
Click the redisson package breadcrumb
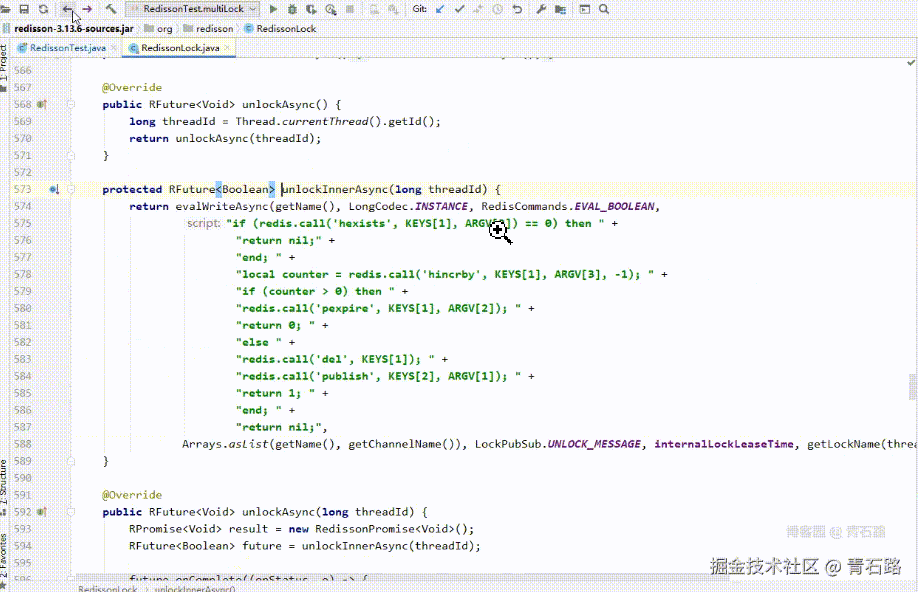tap(208, 29)
